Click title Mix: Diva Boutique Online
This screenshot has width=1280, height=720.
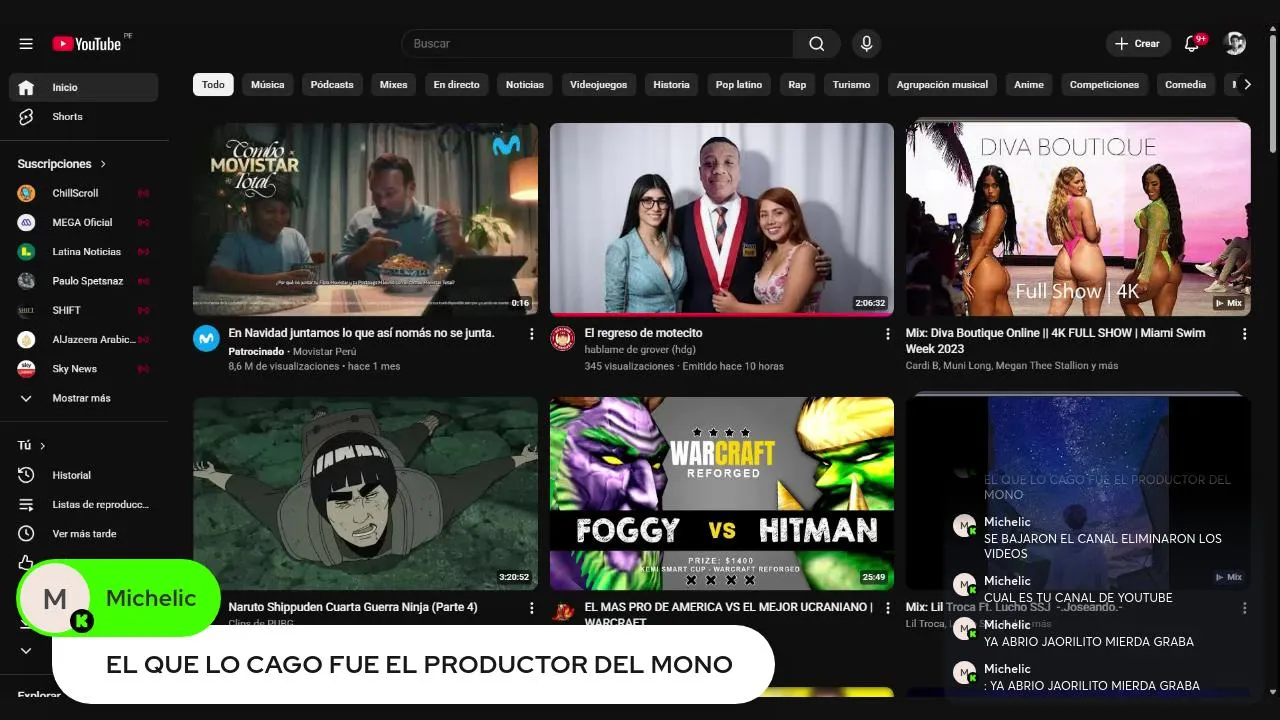coord(1055,341)
